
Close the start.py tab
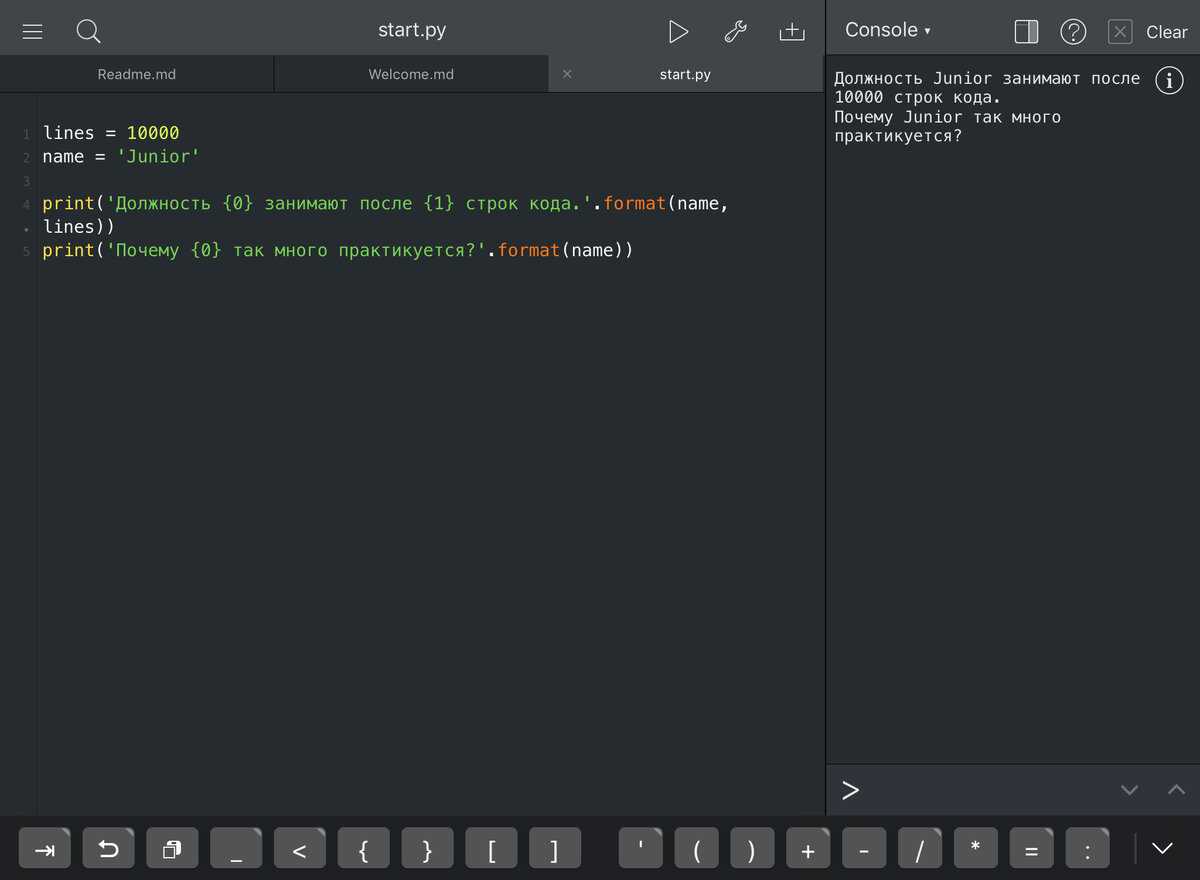[567, 74]
